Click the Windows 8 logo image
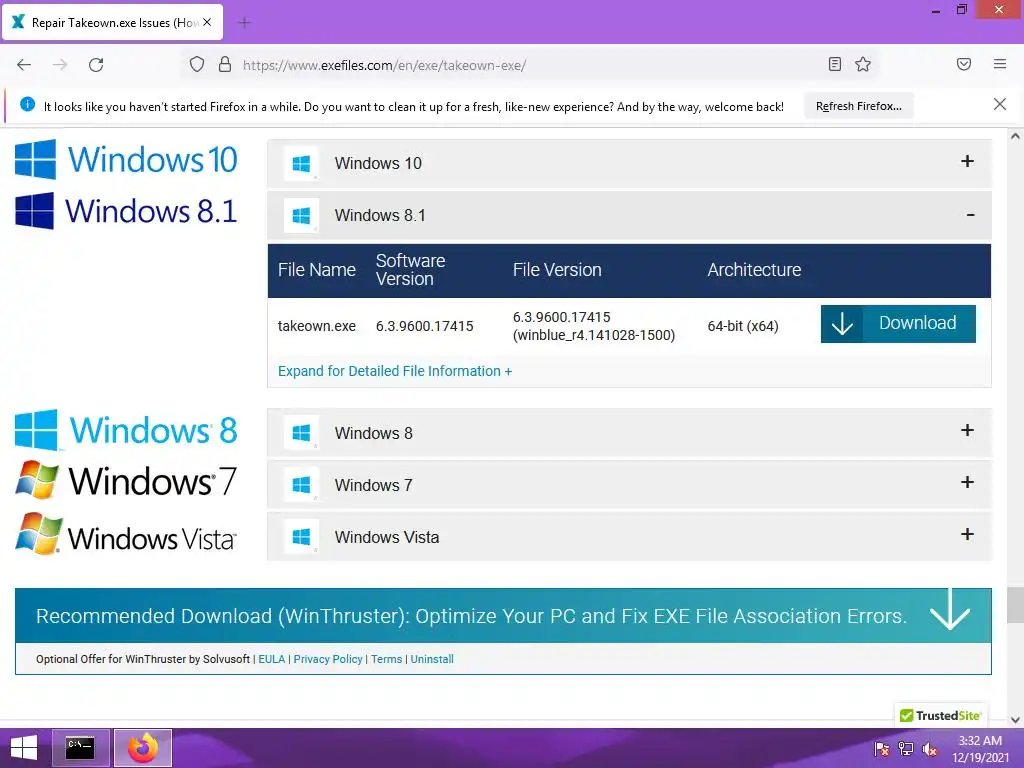Screen dimensions: 1024x768 (126, 430)
